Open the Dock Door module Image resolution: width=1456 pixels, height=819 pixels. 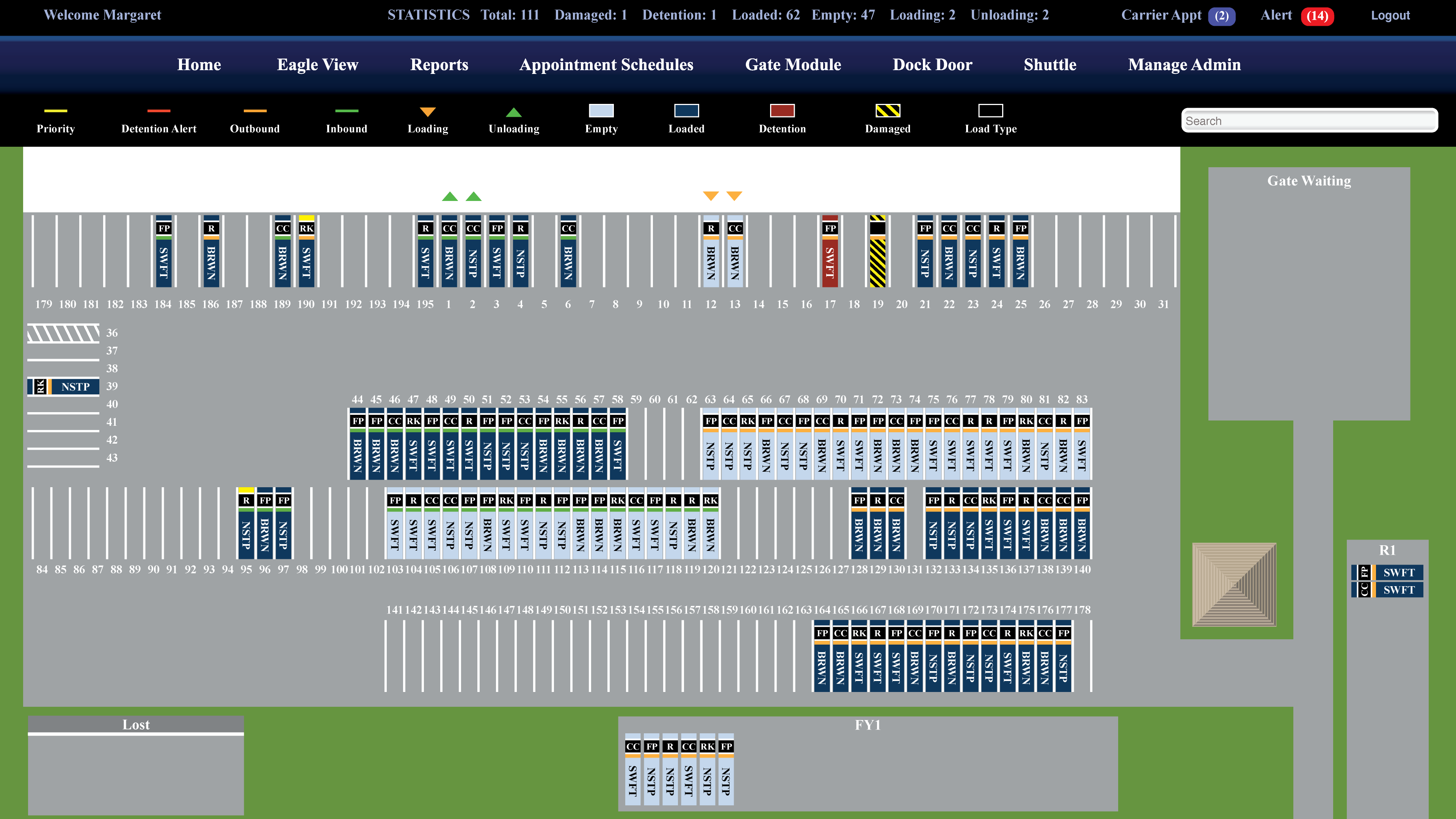[x=932, y=64]
